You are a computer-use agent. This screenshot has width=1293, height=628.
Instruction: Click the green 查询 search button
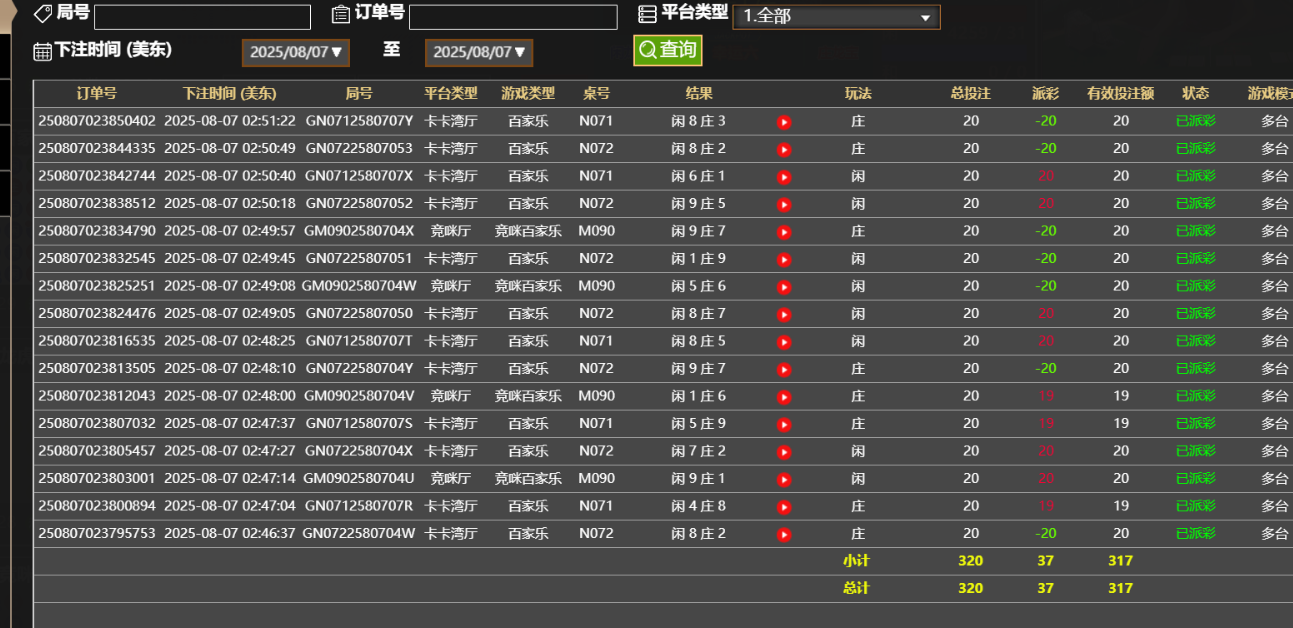[x=667, y=48]
